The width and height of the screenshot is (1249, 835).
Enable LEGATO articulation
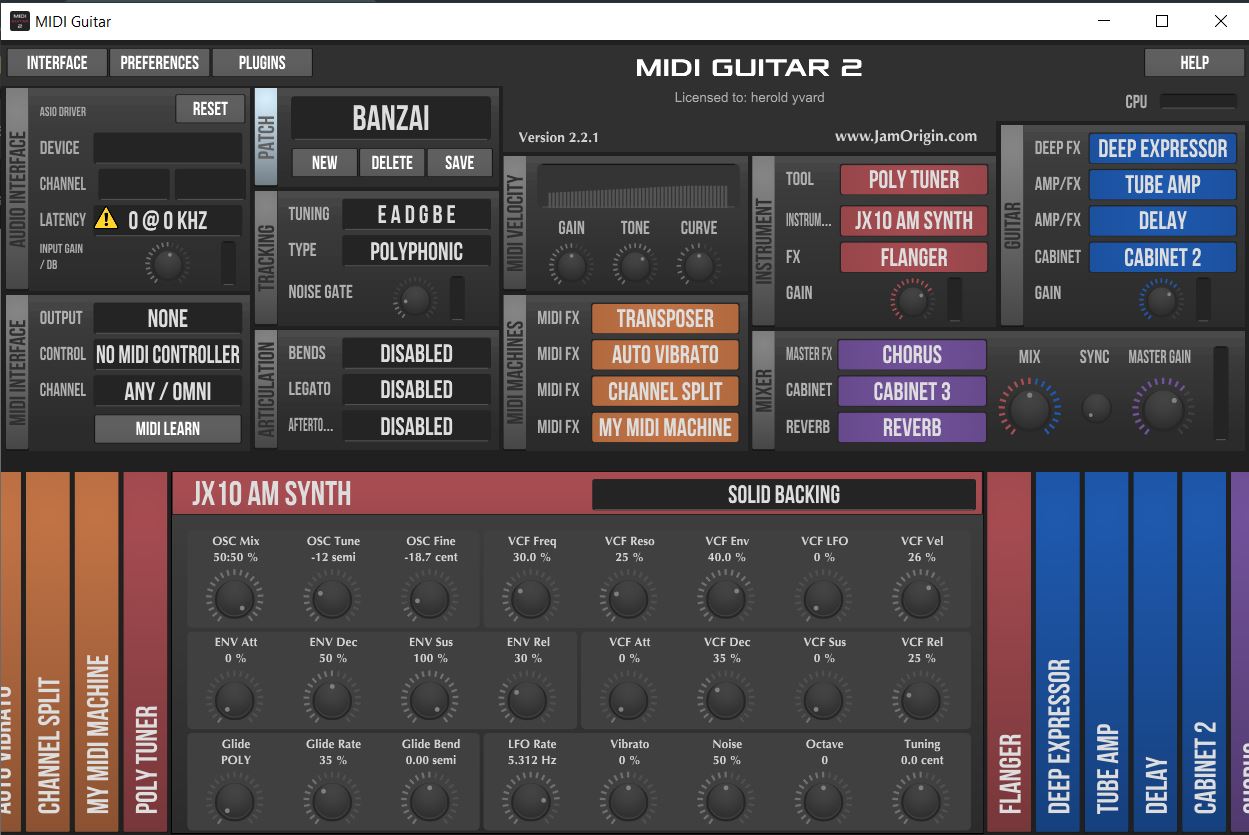point(416,389)
